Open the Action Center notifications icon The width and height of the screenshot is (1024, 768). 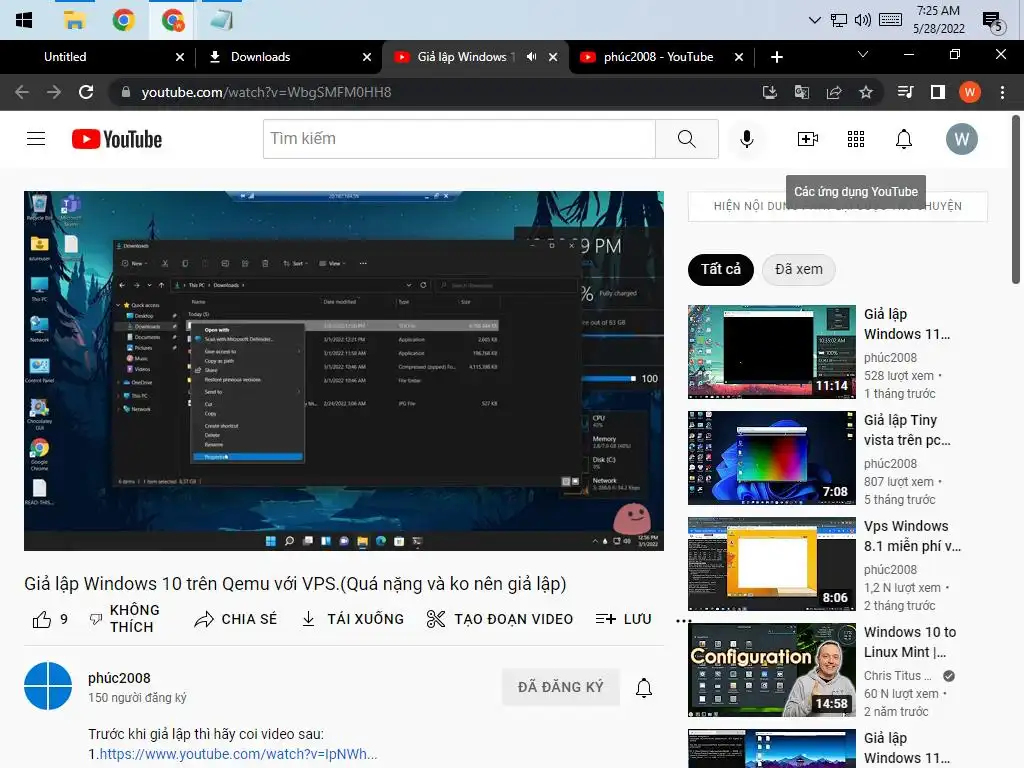pyautogui.click(x=993, y=22)
